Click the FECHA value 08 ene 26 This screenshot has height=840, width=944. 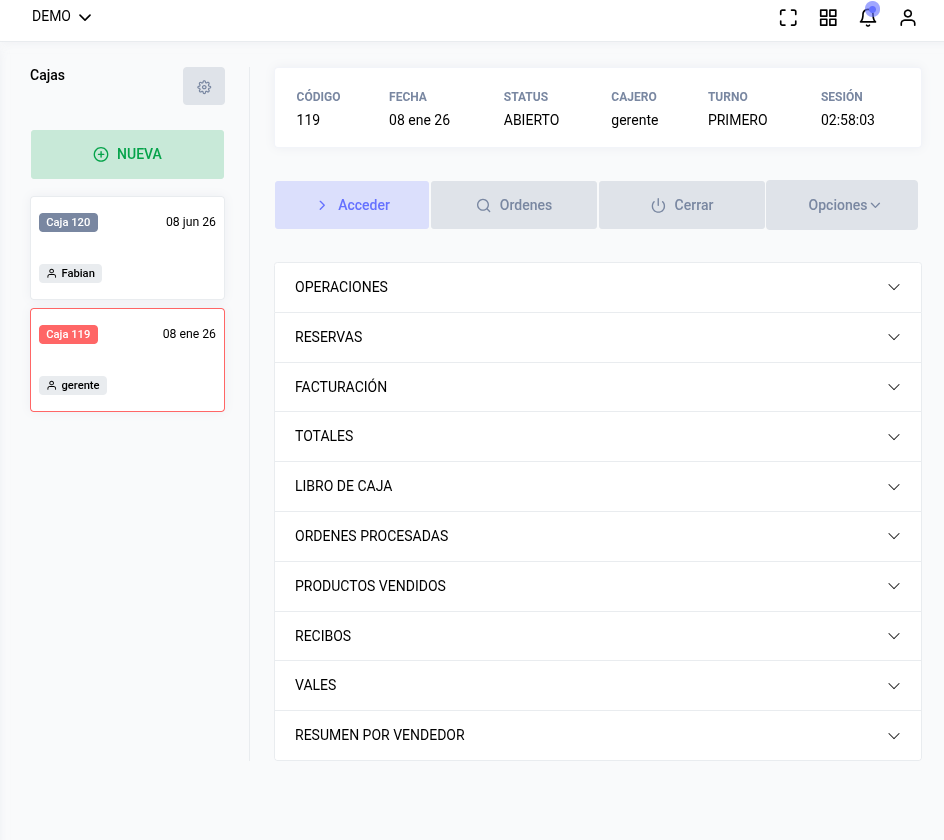point(420,120)
